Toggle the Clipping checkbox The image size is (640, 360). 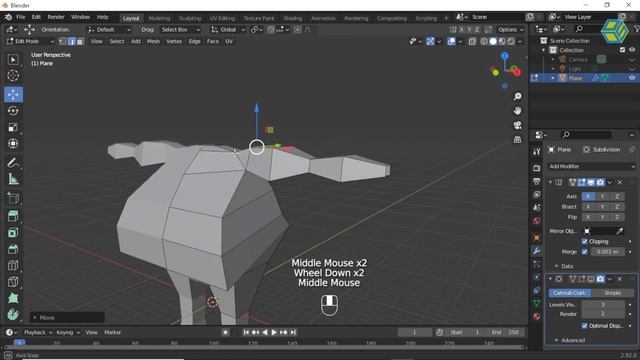click(x=584, y=242)
